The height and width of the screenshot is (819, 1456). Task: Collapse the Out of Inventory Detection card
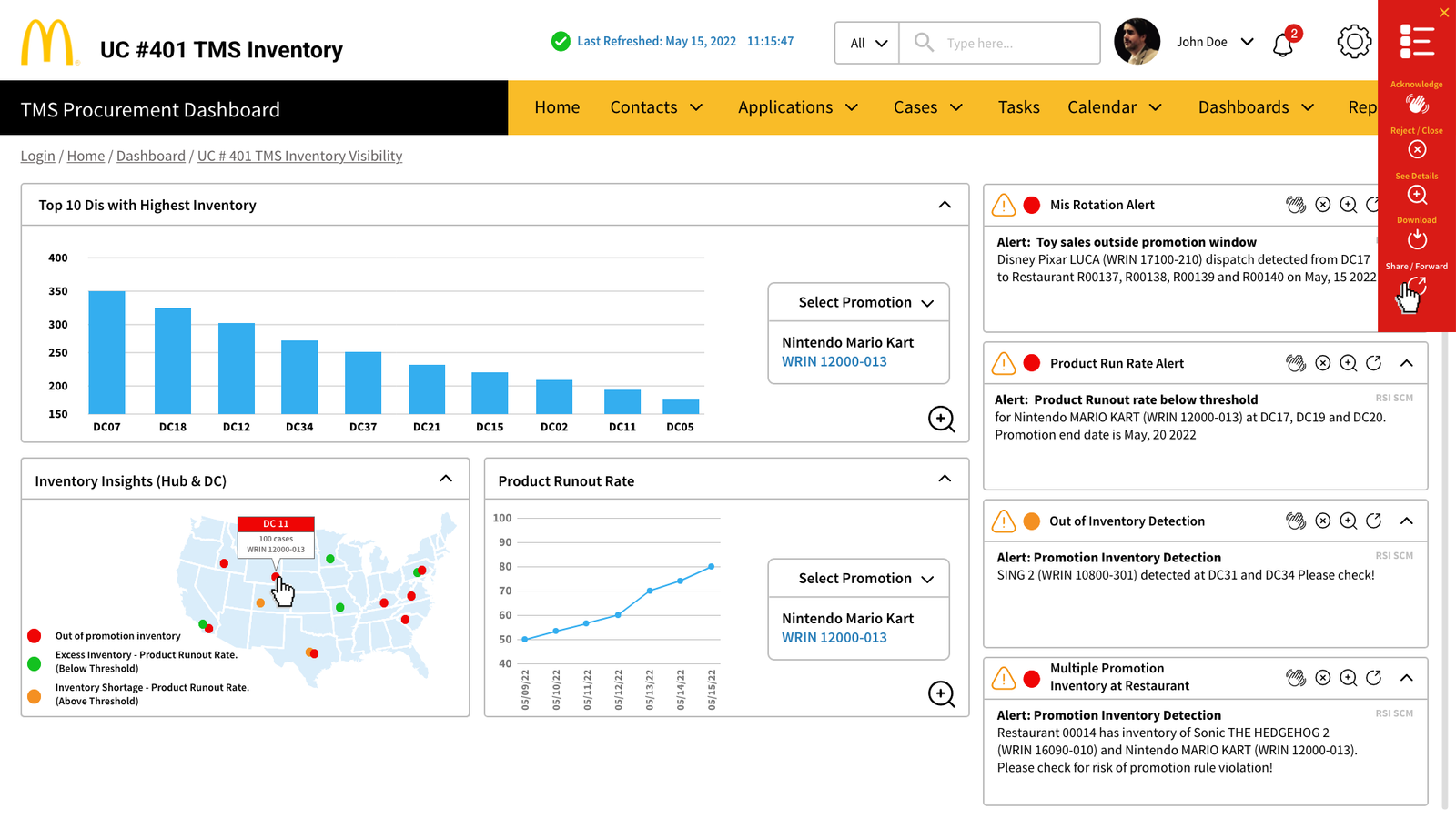(1407, 521)
